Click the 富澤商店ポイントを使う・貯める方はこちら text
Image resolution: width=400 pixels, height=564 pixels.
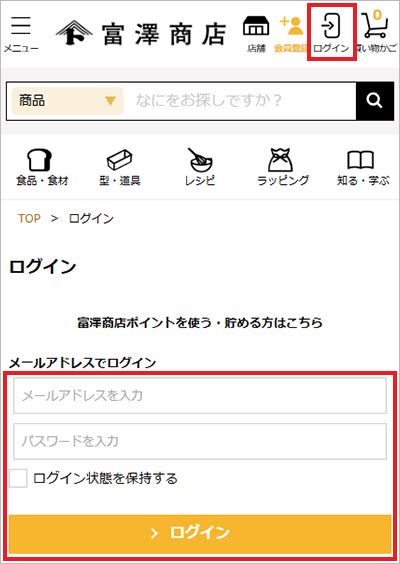tap(200, 323)
